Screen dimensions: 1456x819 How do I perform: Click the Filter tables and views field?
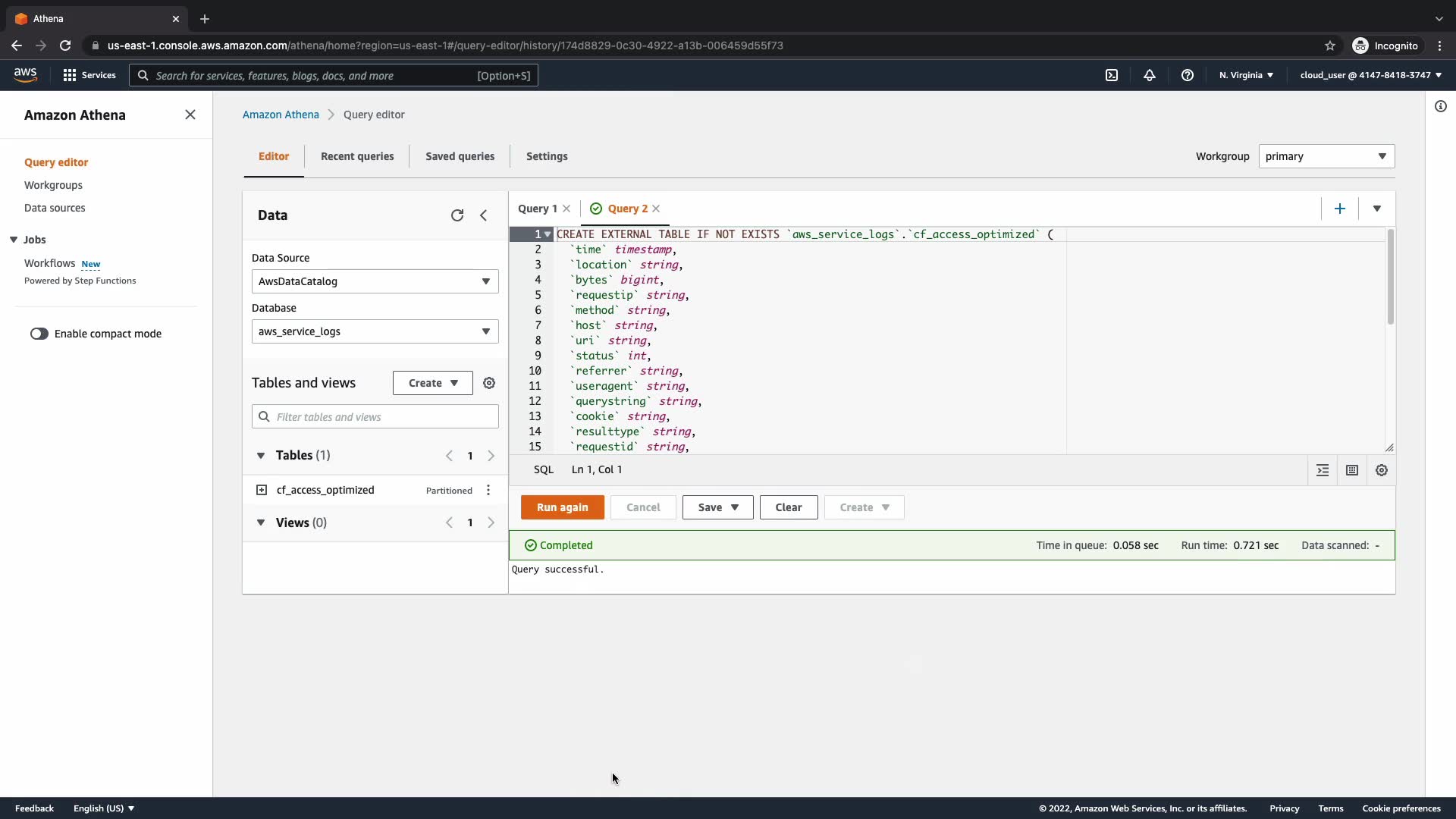pyautogui.click(x=375, y=417)
